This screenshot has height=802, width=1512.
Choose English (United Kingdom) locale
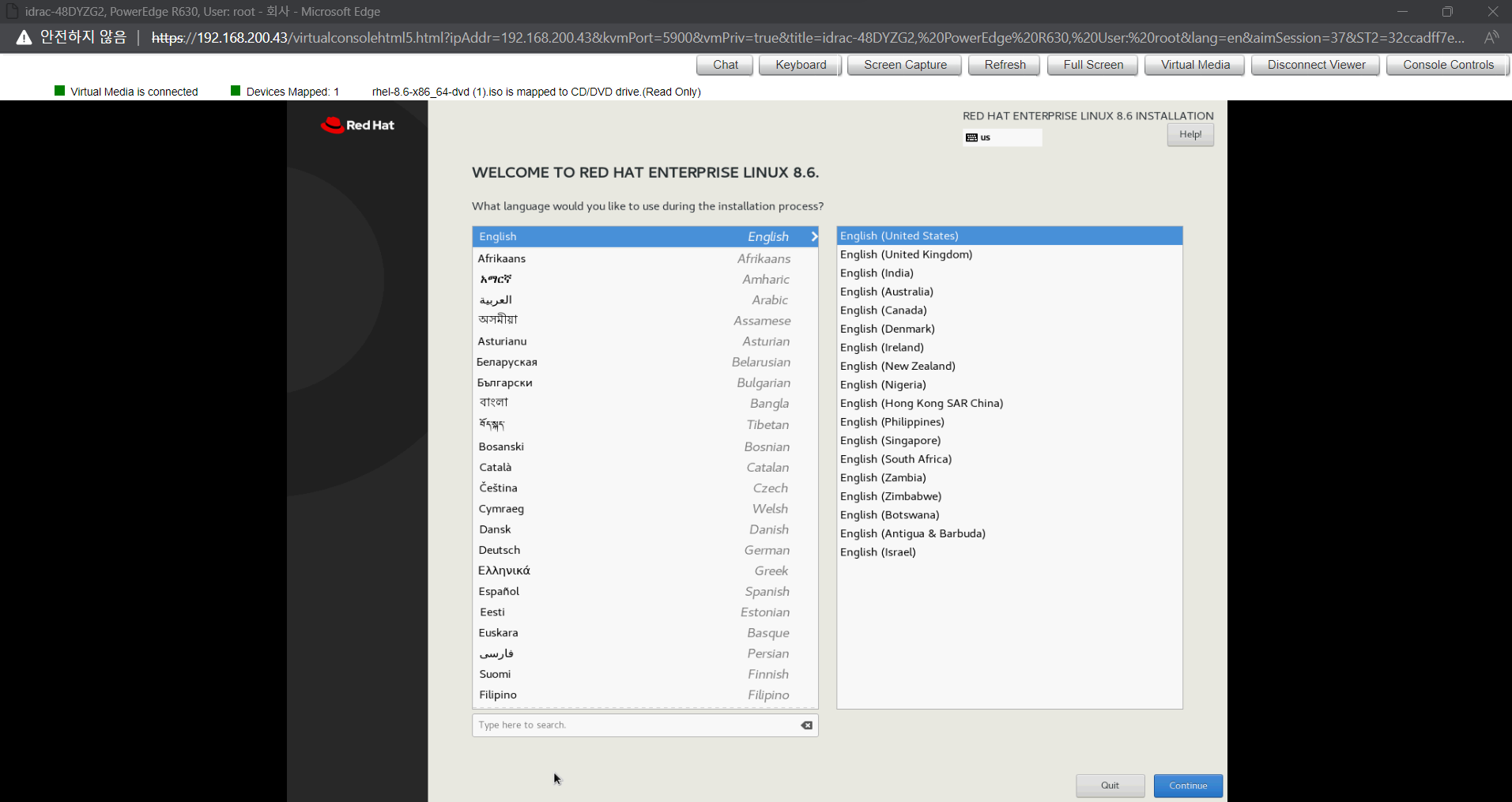(1009, 254)
